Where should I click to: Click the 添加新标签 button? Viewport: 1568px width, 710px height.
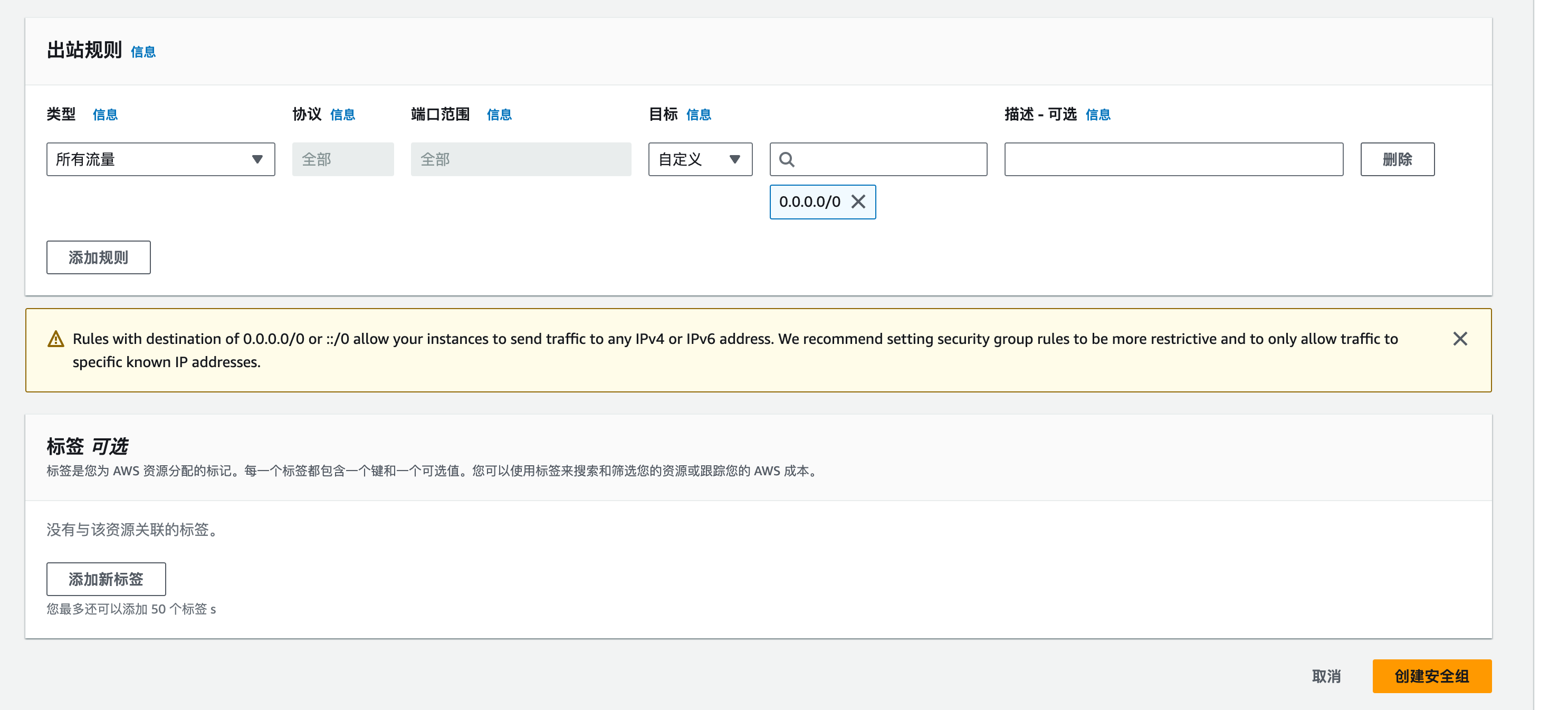tap(106, 579)
